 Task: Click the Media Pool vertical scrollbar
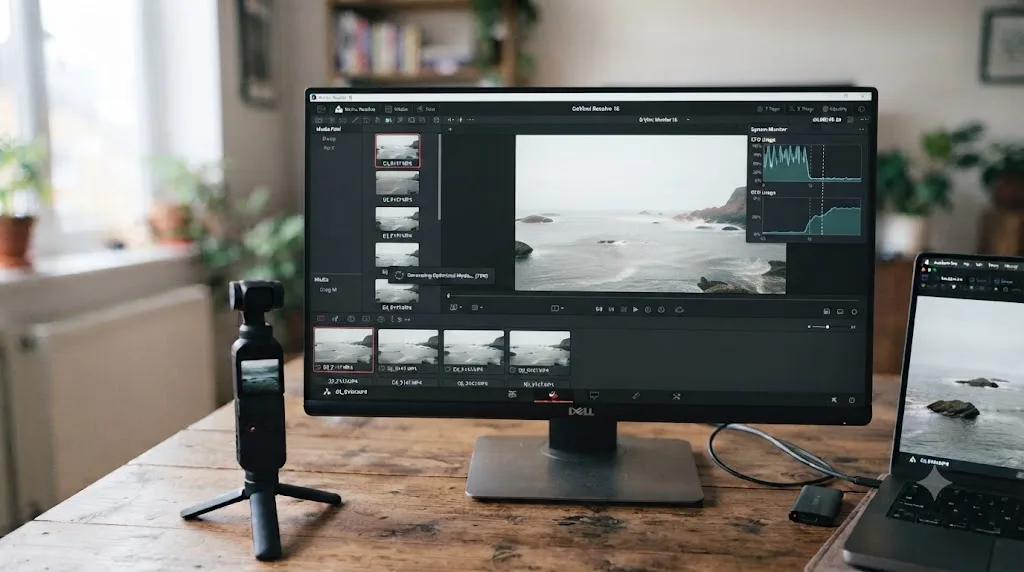[440, 176]
